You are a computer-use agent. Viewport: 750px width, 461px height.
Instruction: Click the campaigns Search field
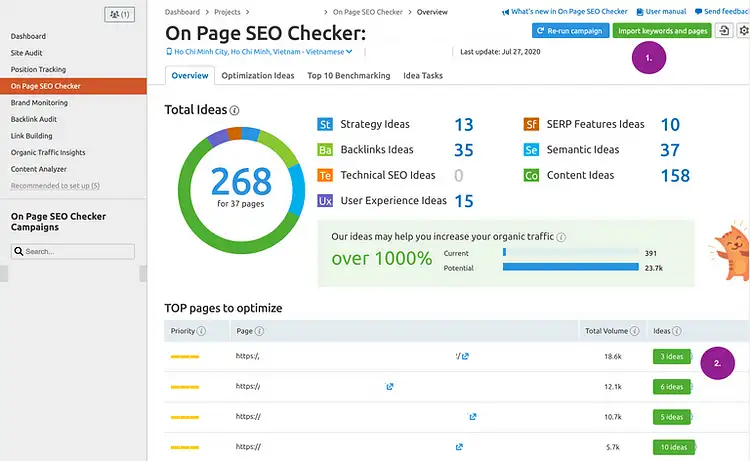pyautogui.click(x=78, y=251)
